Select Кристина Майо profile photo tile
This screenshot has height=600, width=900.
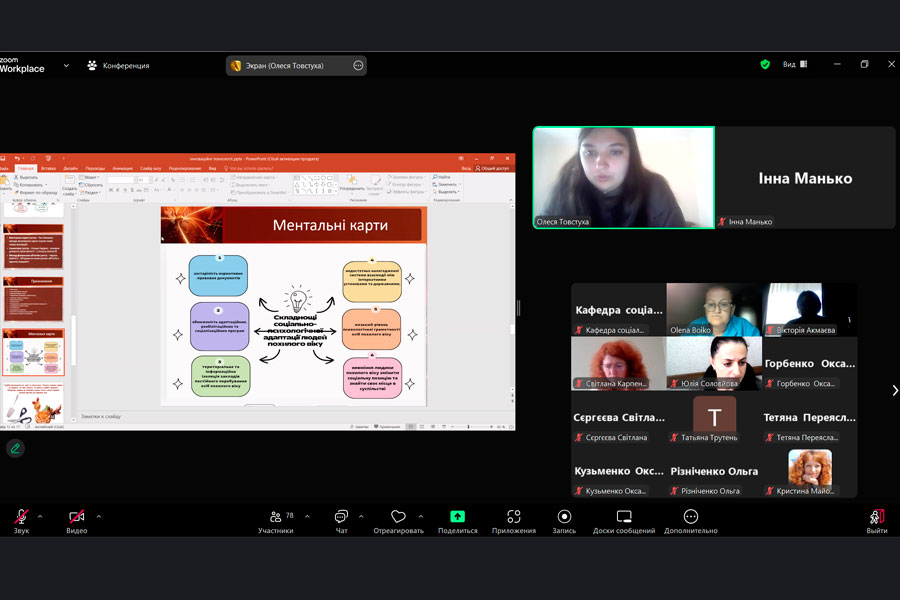[810, 471]
